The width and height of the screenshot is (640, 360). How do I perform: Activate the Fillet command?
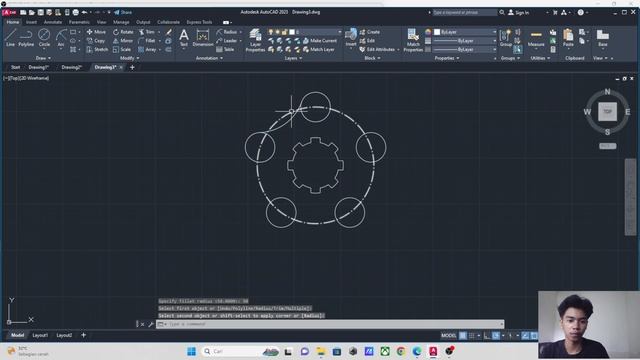click(x=147, y=41)
